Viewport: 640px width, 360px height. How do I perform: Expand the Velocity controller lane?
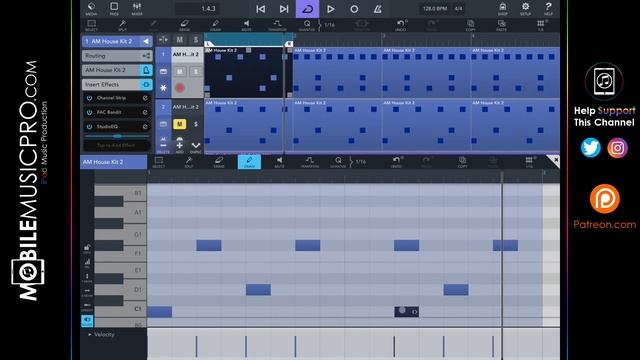[90, 335]
